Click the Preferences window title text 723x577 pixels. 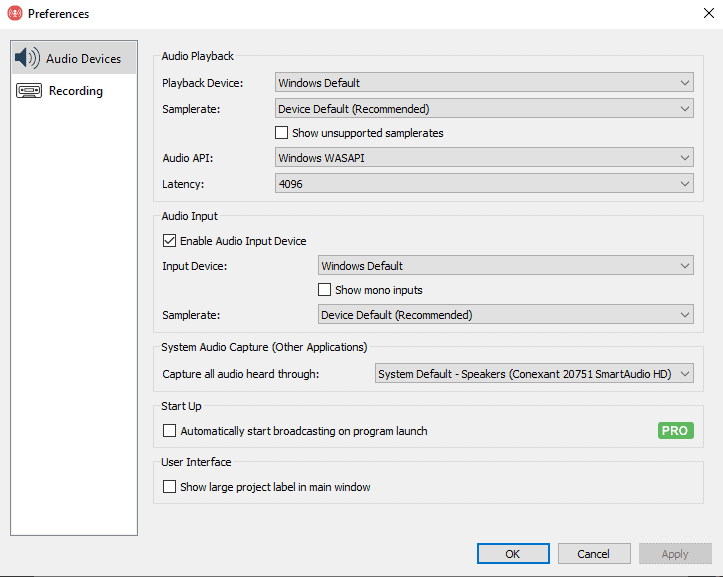(x=58, y=14)
